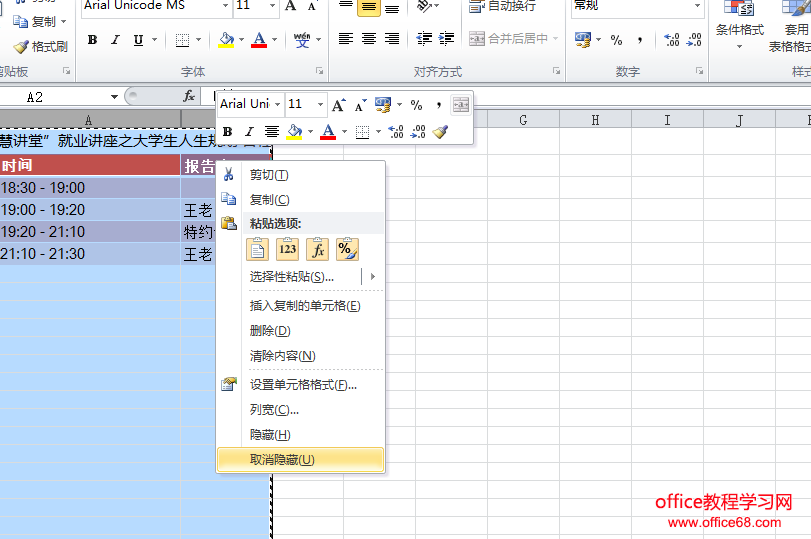
Task: Click font color A in mini toolbar
Action: [328, 132]
